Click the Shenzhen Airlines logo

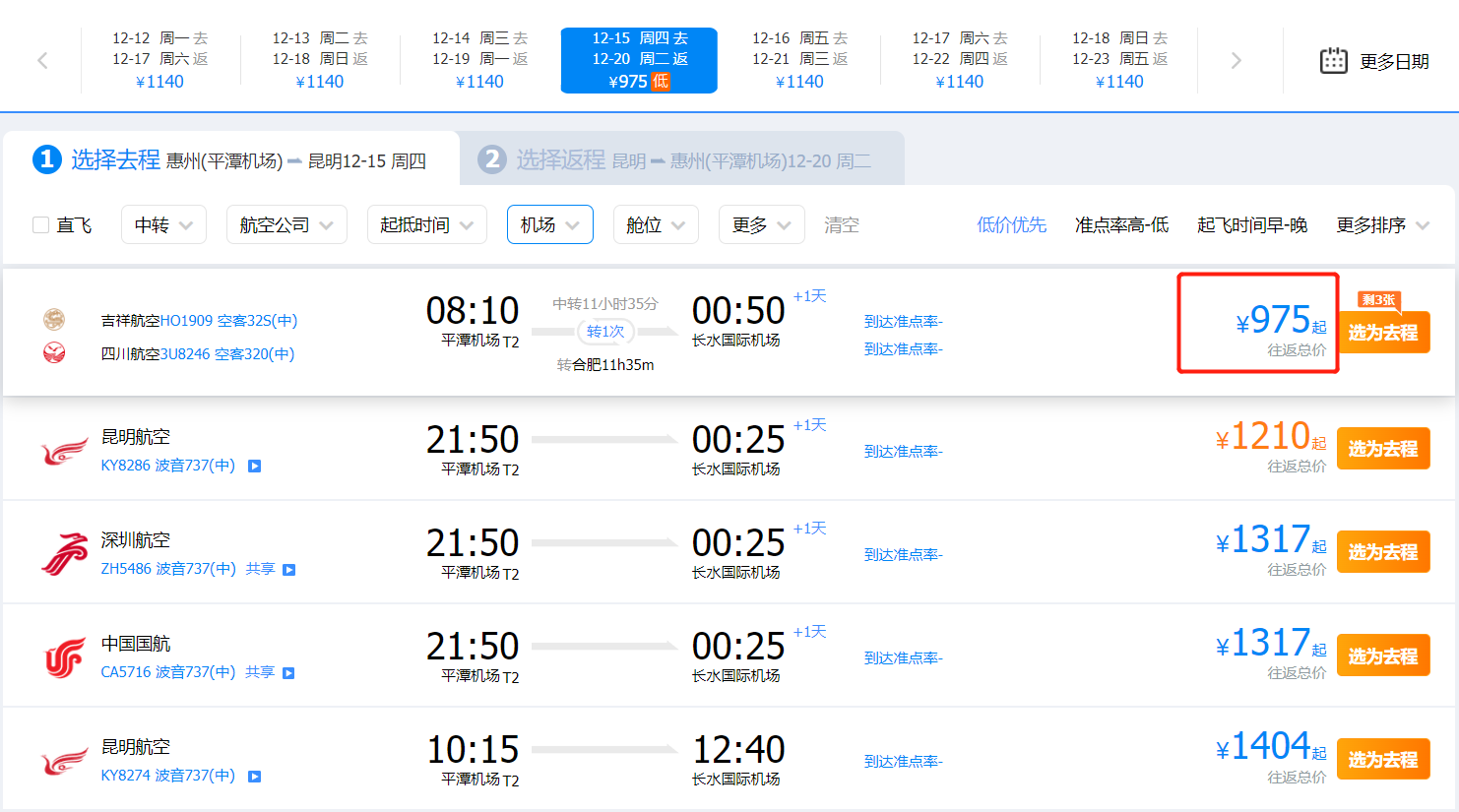[x=64, y=553]
